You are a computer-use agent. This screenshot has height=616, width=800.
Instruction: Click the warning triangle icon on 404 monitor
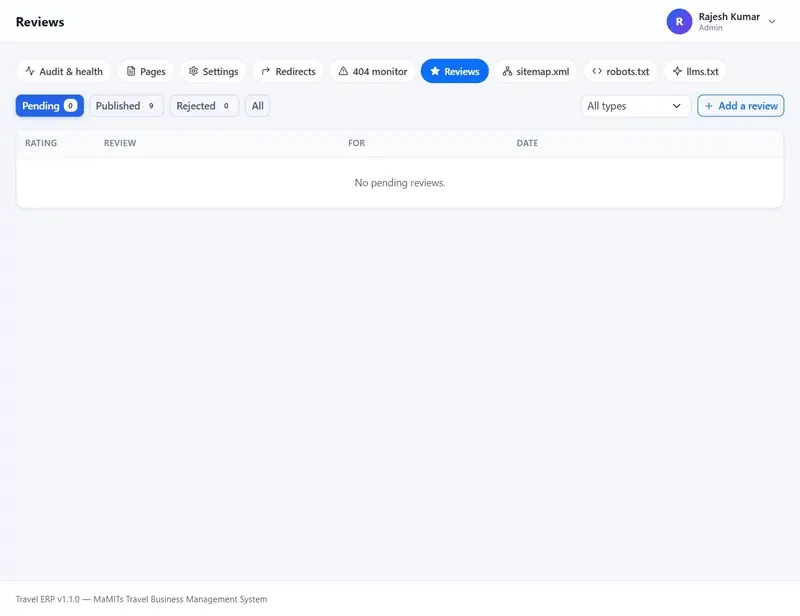pyautogui.click(x=343, y=71)
